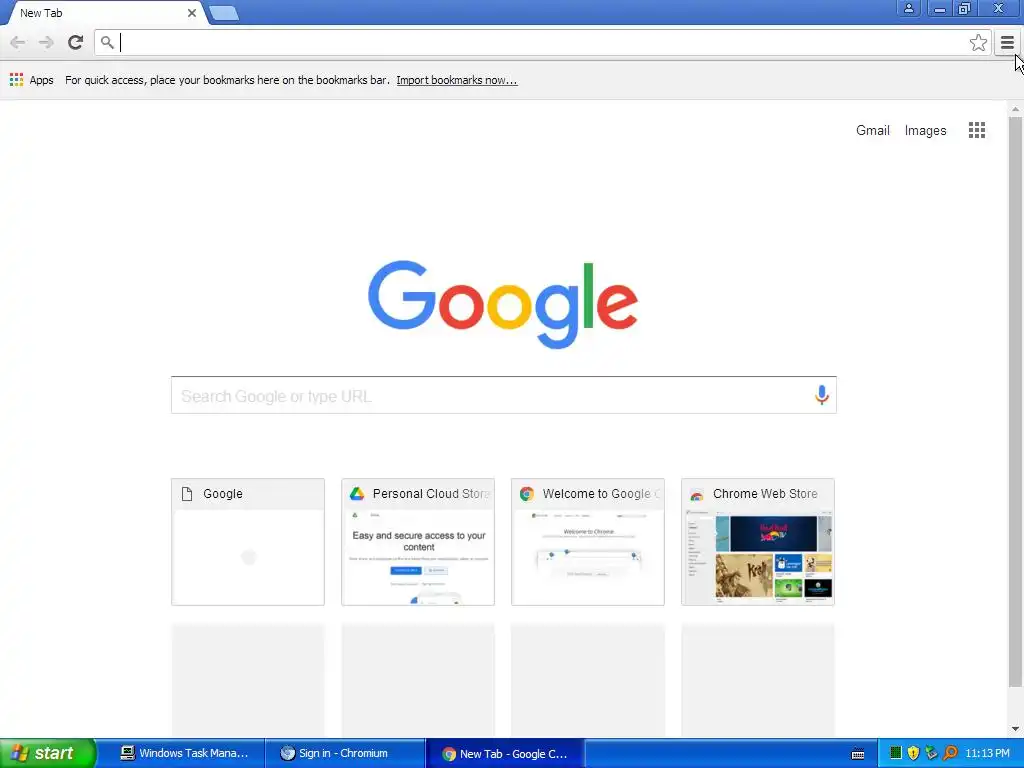
Task: Open the Windows start menu
Action: pyautogui.click(x=48, y=754)
